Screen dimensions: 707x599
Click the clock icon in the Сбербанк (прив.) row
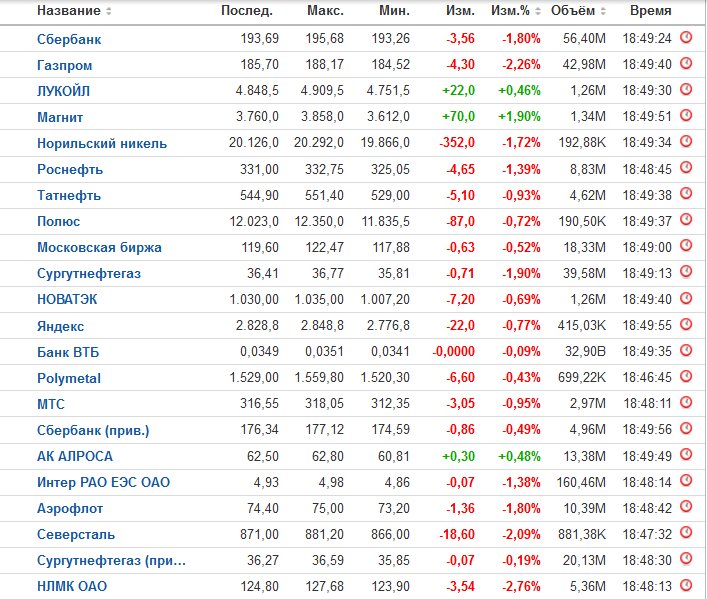(x=686, y=428)
